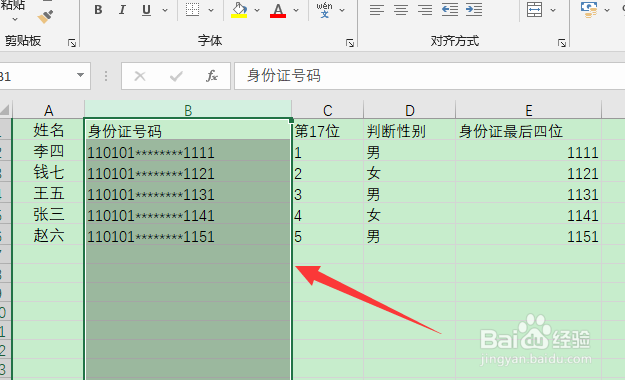
Task: Open alignment settings dialog launcher
Action: tap(562, 43)
